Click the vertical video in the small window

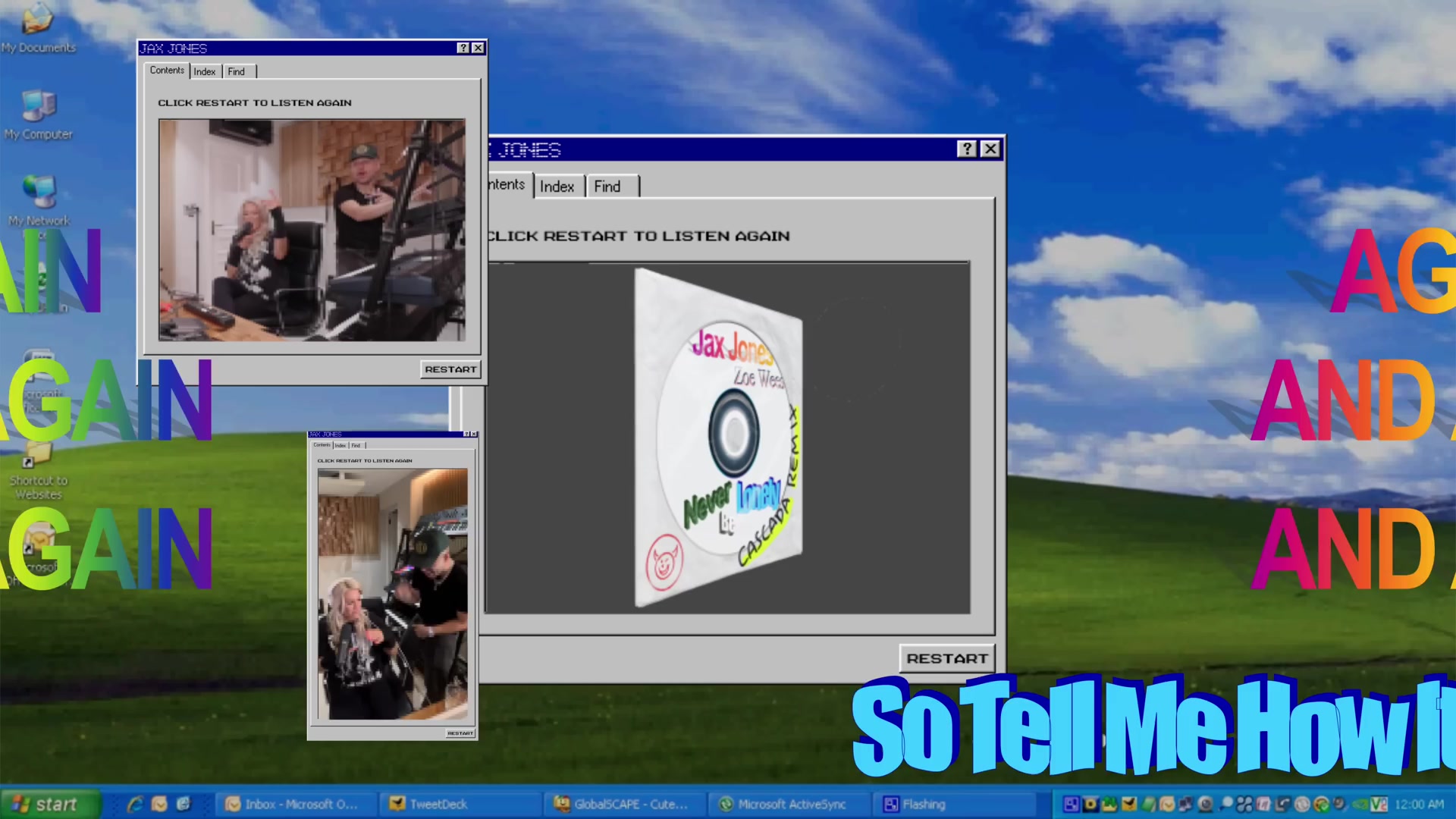(x=393, y=594)
